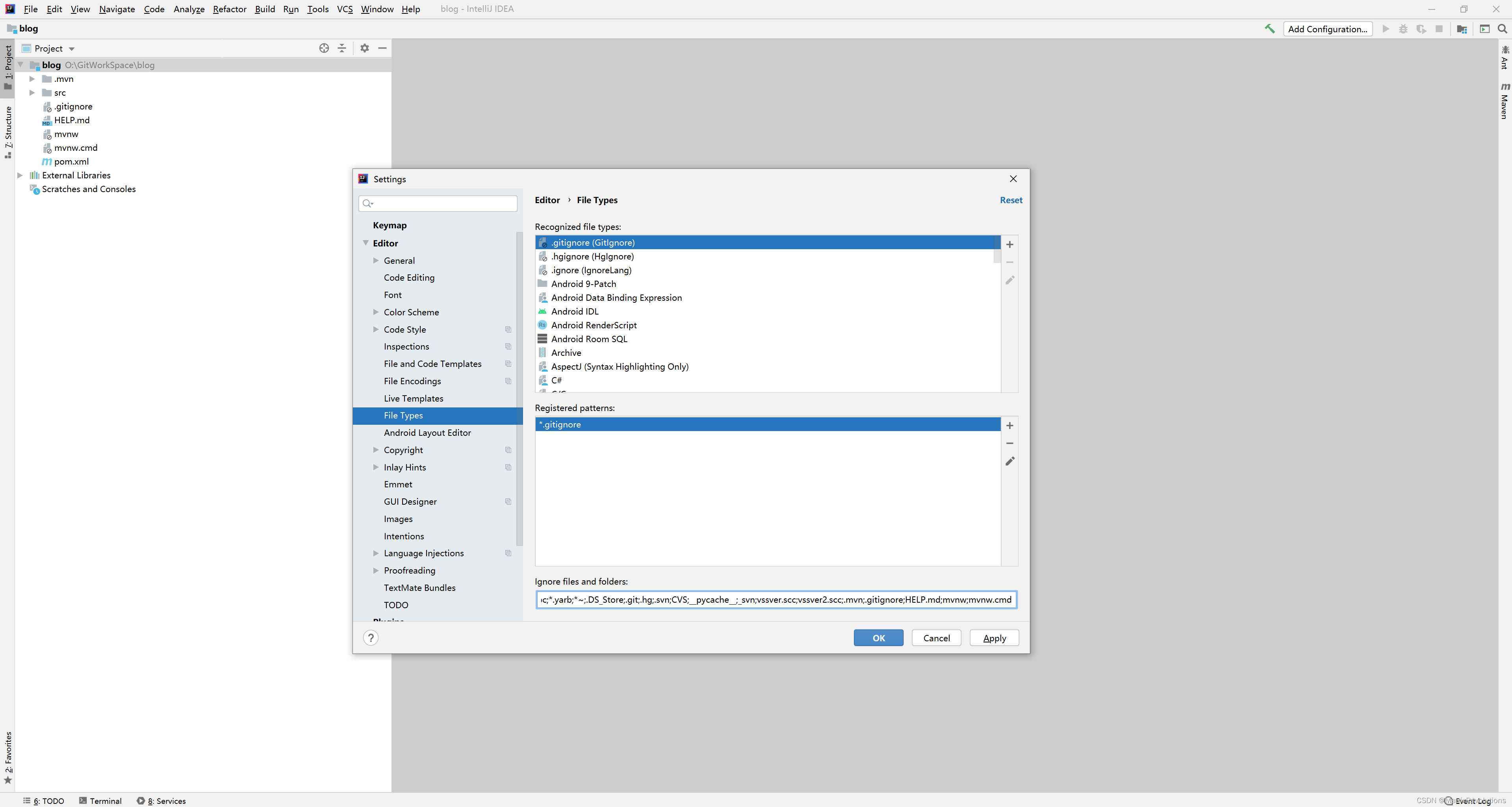Click the locate/select opened file icon
The width and height of the screenshot is (1512, 807).
pos(324,48)
